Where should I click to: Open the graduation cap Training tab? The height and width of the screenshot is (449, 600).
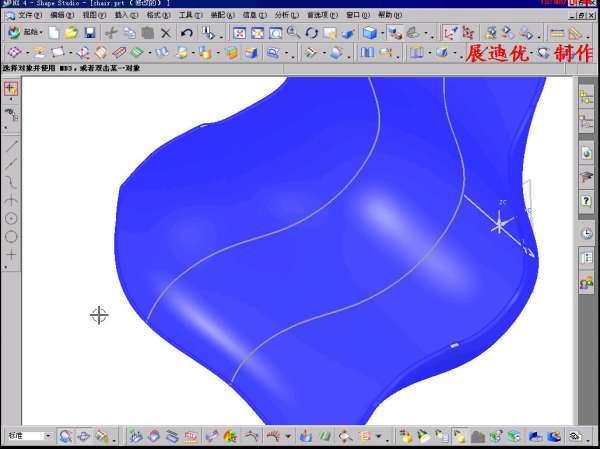(586, 178)
